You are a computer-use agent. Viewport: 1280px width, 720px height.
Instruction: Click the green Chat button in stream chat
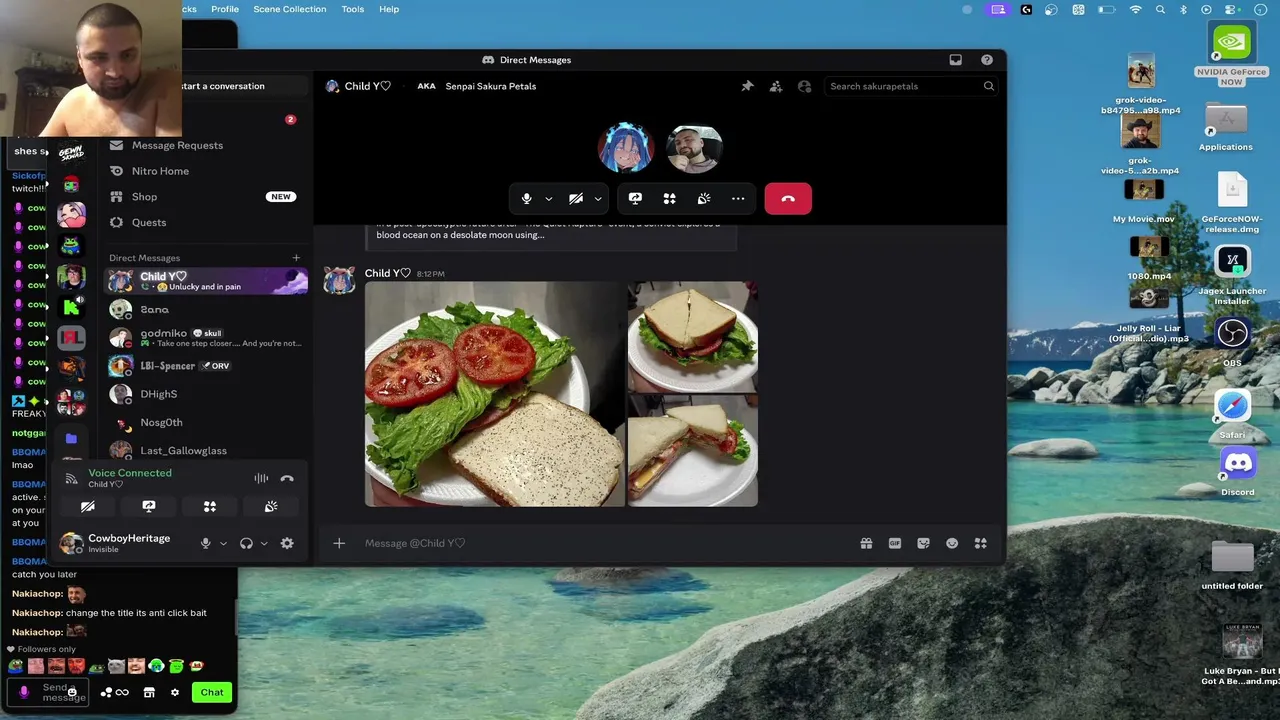click(x=212, y=692)
